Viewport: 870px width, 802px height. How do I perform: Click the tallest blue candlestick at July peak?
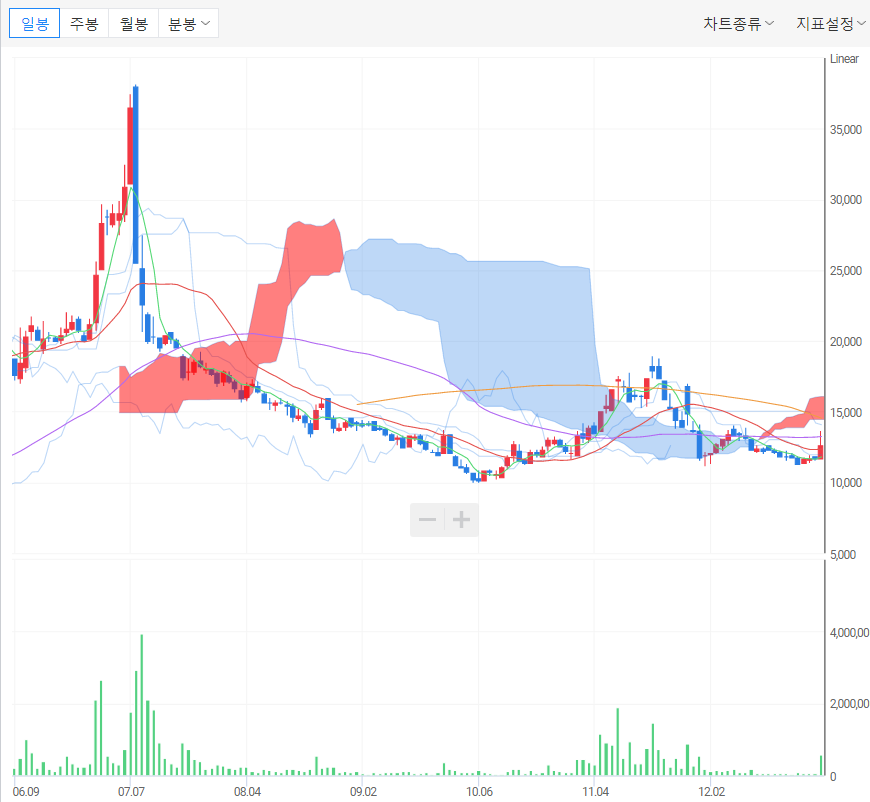click(x=136, y=175)
